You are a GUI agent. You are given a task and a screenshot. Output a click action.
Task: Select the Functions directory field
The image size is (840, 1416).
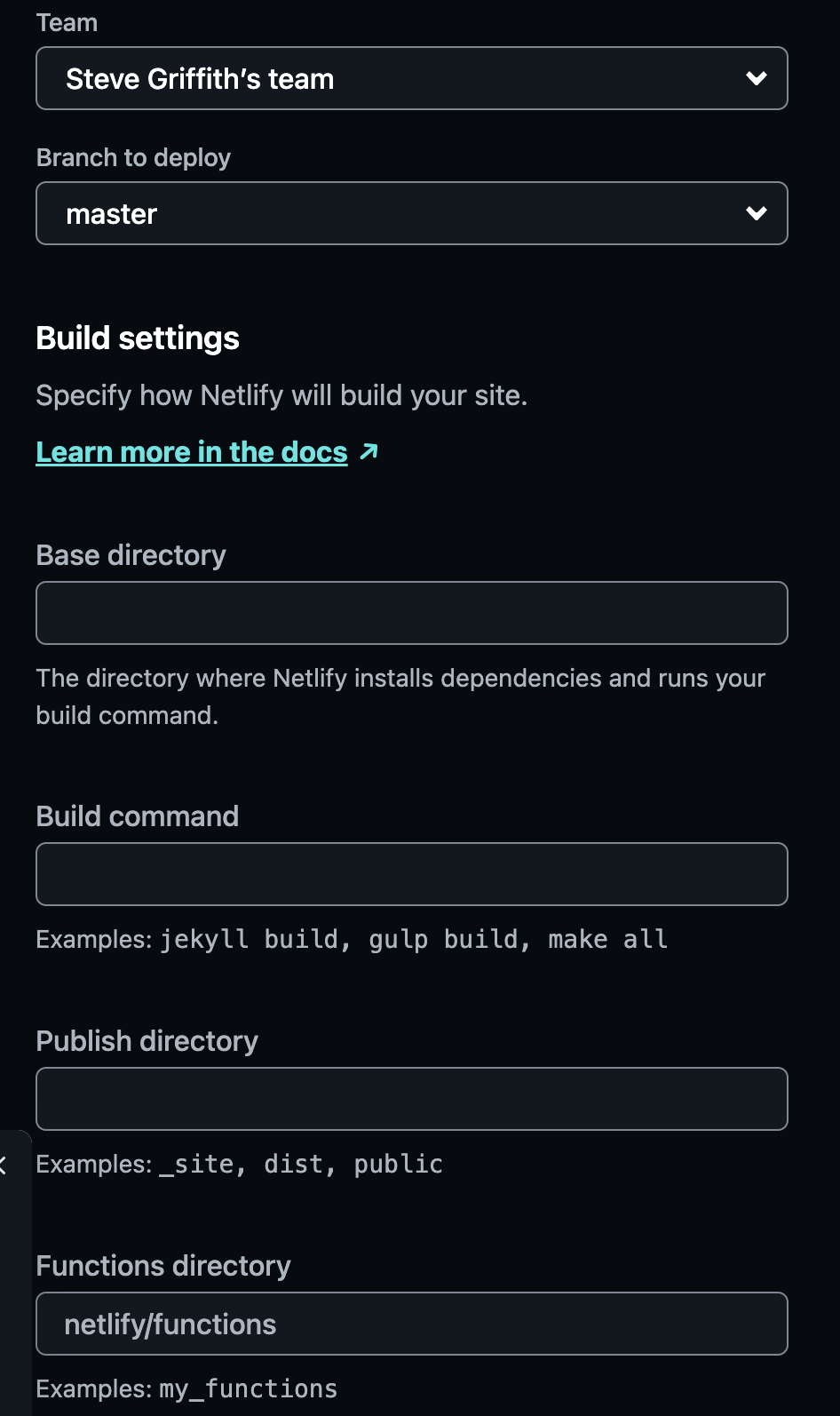click(x=411, y=1324)
